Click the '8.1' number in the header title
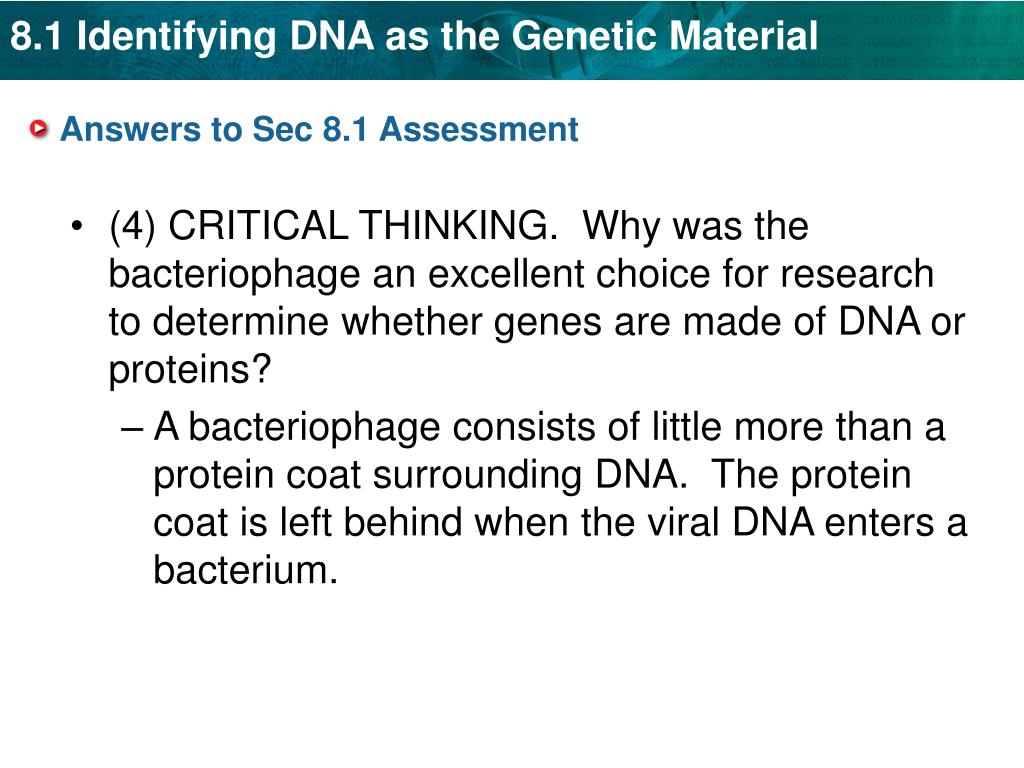 [37, 36]
